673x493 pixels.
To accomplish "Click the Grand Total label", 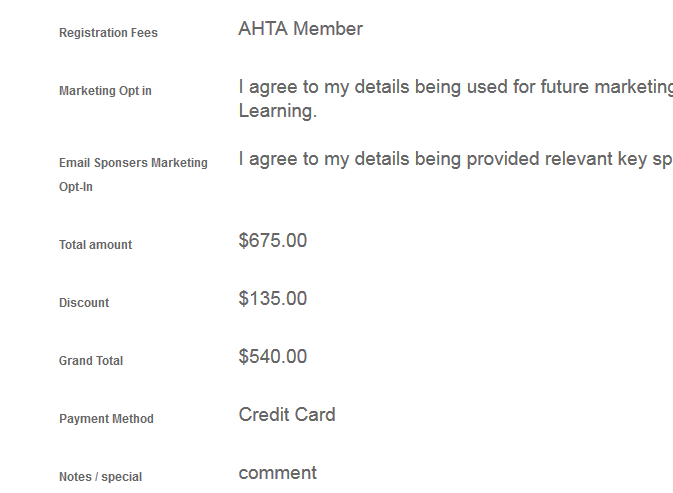I will pos(91,361).
